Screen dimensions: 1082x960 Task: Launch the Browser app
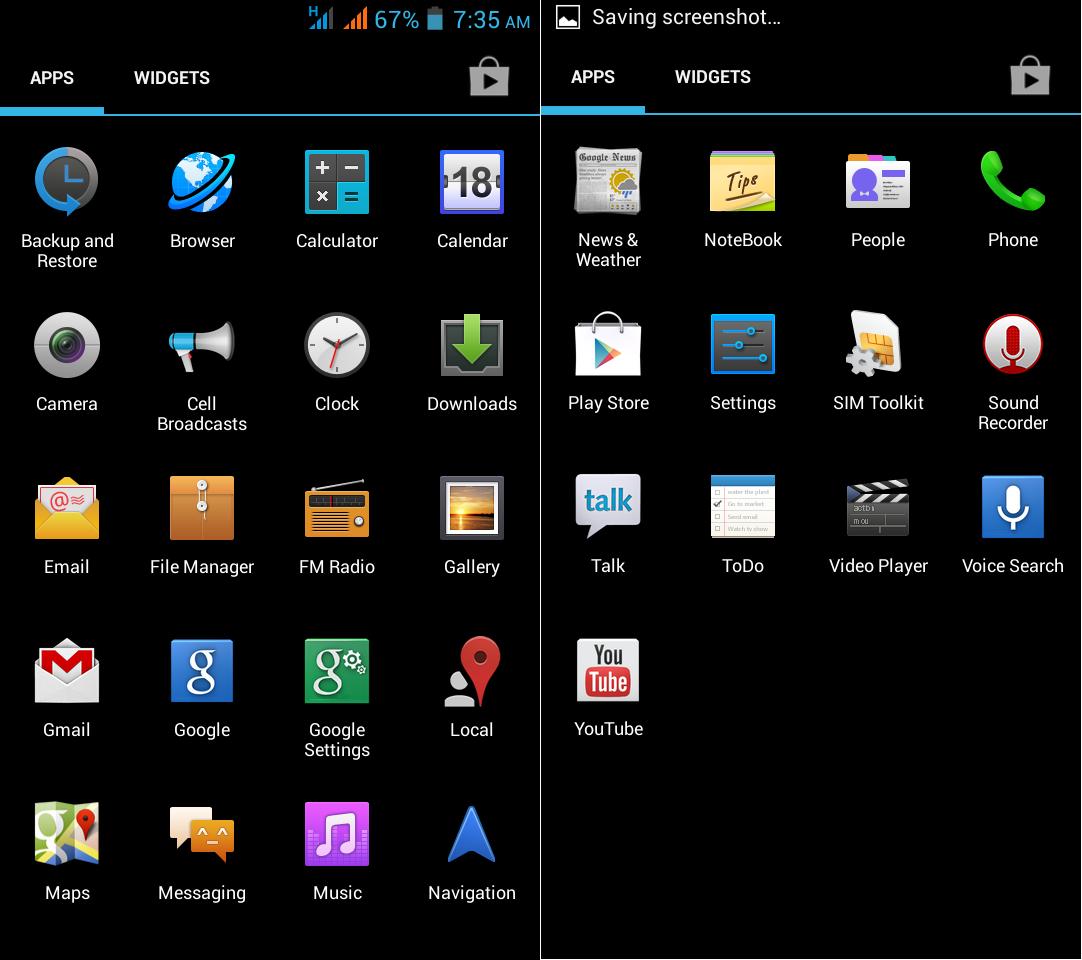pos(201,182)
